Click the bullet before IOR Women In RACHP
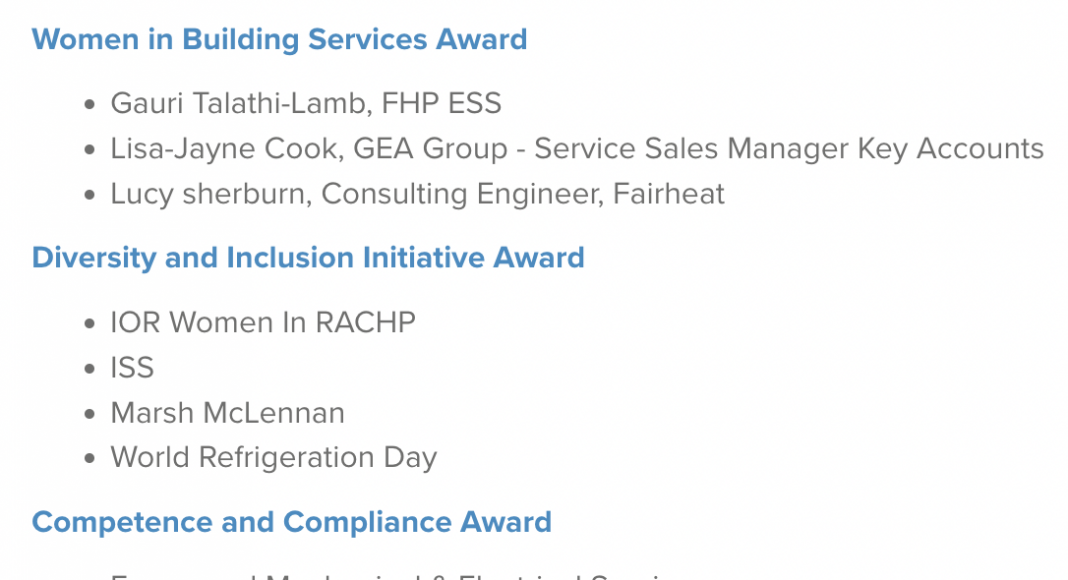This screenshot has width=1068, height=580. [x=91, y=323]
